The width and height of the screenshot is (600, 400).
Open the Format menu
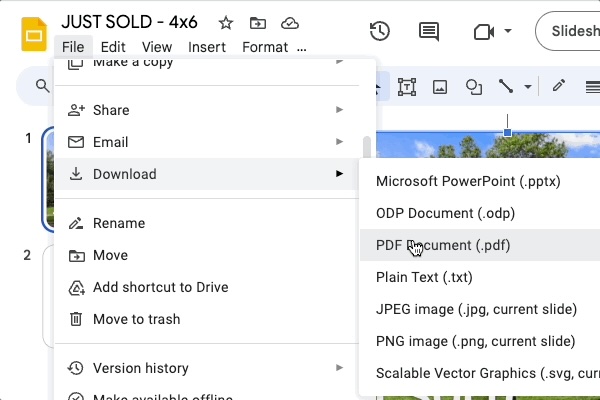(x=265, y=47)
